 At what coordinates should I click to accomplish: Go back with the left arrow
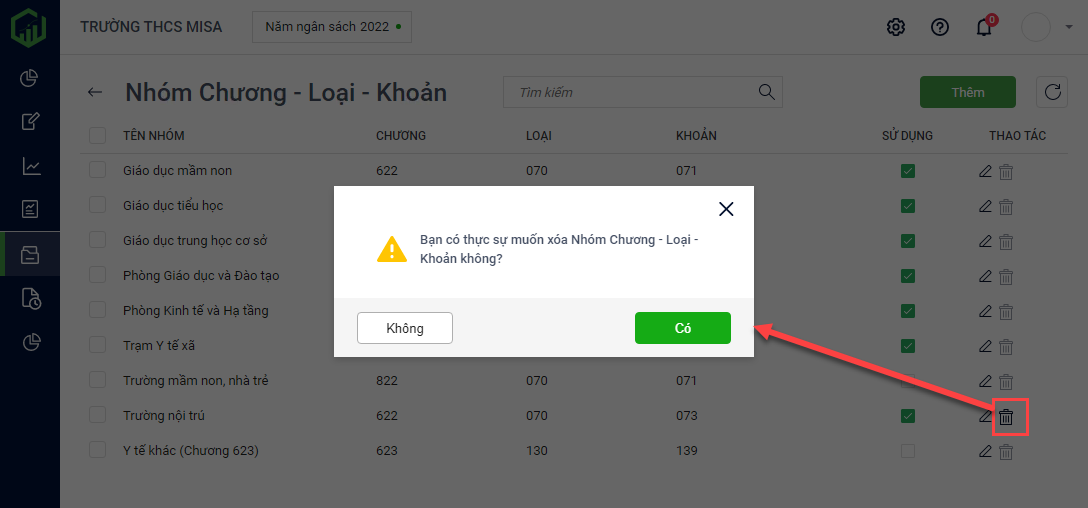[x=95, y=92]
